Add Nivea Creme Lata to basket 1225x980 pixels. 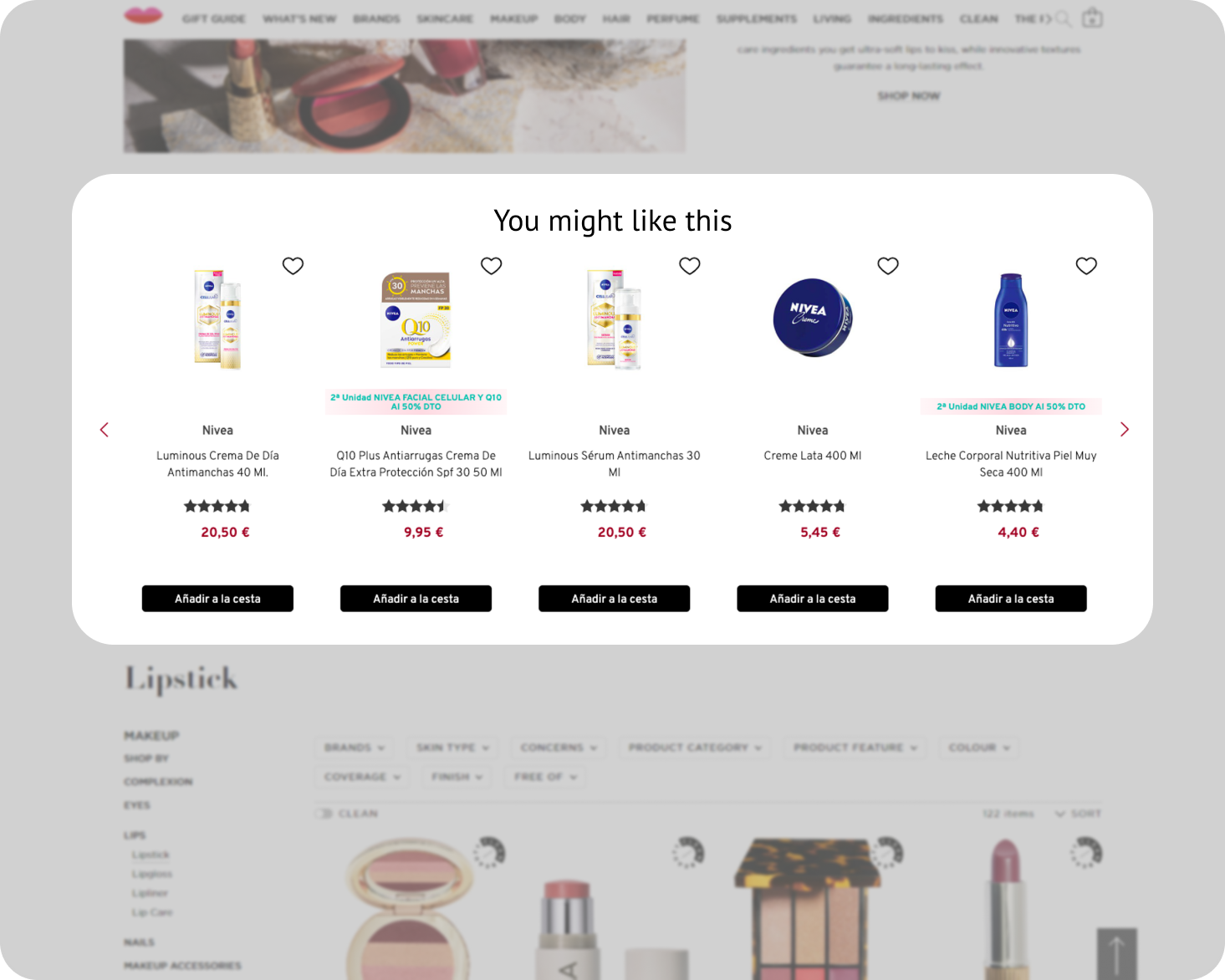812,599
